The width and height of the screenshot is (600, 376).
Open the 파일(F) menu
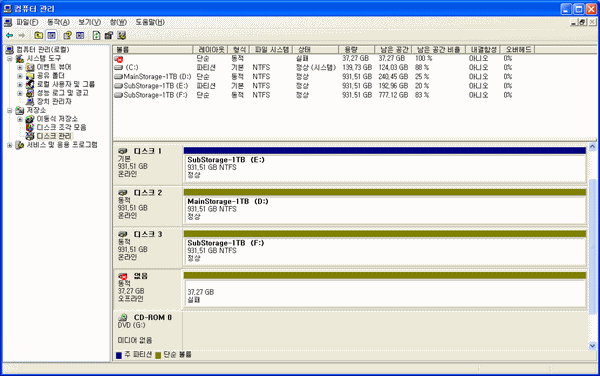point(27,22)
